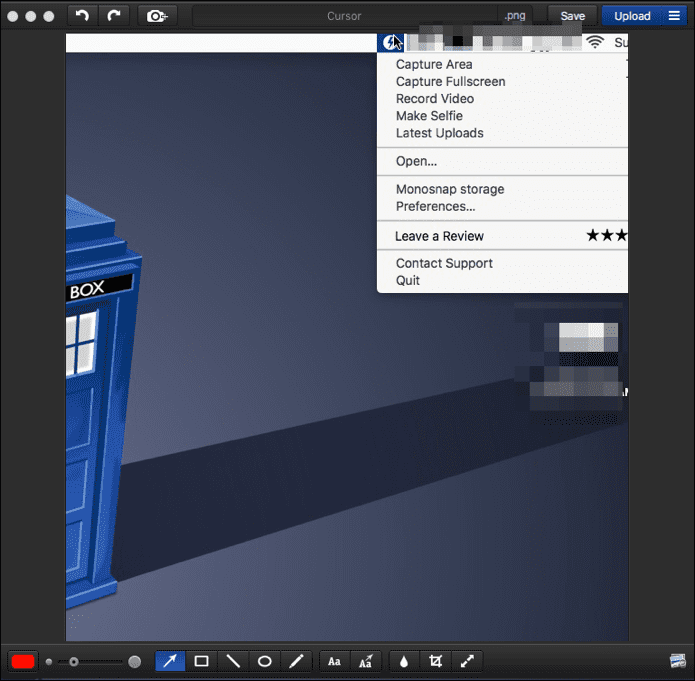Take a new screenshot with camera icon
The height and width of the screenshot is (681, 695).
tap(157, 16)
